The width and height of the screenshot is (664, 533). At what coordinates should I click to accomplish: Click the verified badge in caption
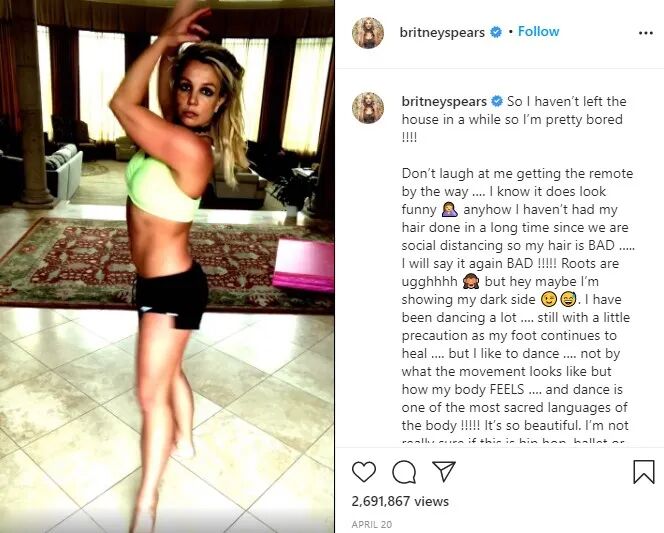click(497, 101)
